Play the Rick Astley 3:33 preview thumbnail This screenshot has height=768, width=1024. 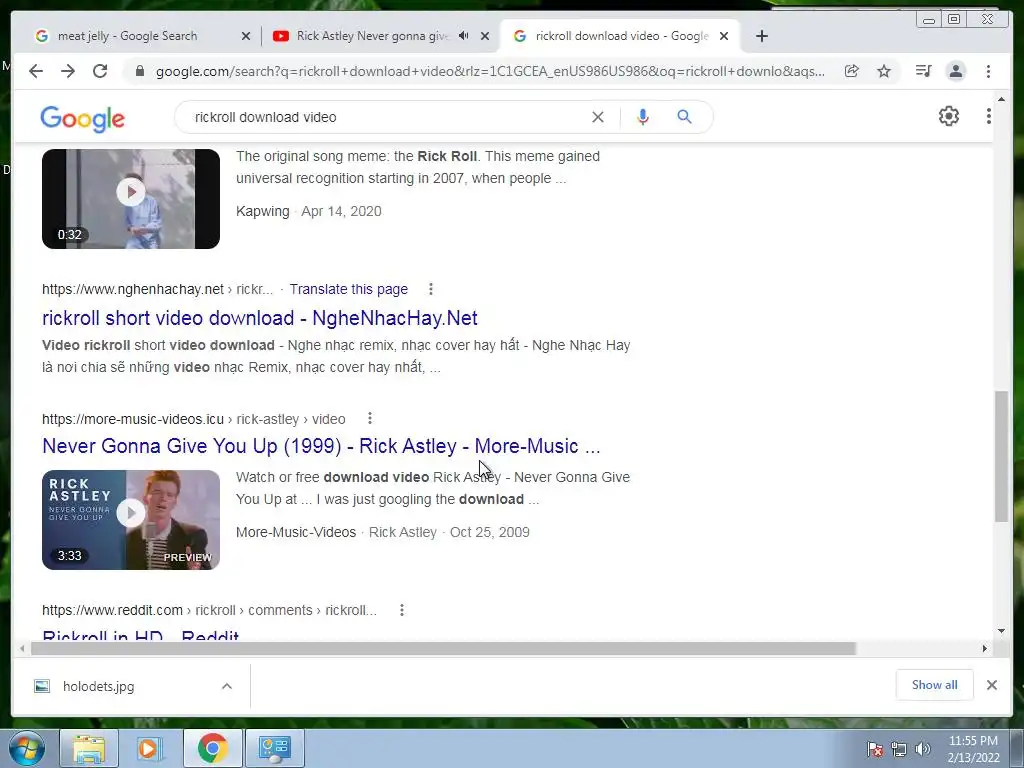(131, 520)
